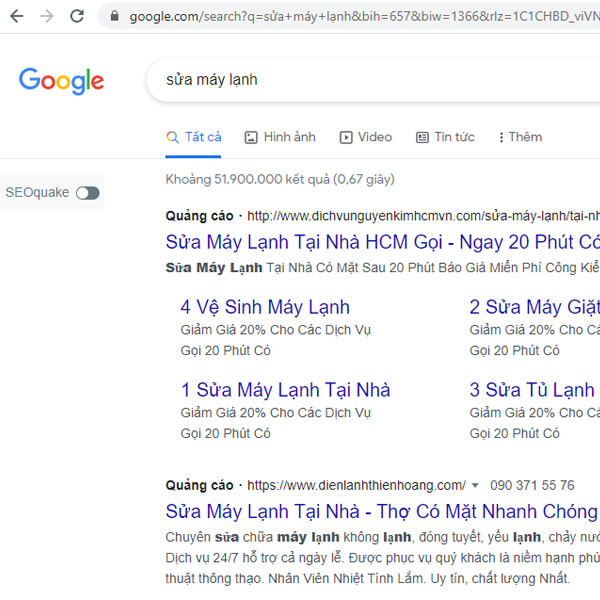Screen dimensions: 600x600
Task: Select the Tất cả tab
Action: [x=193, y=137]
